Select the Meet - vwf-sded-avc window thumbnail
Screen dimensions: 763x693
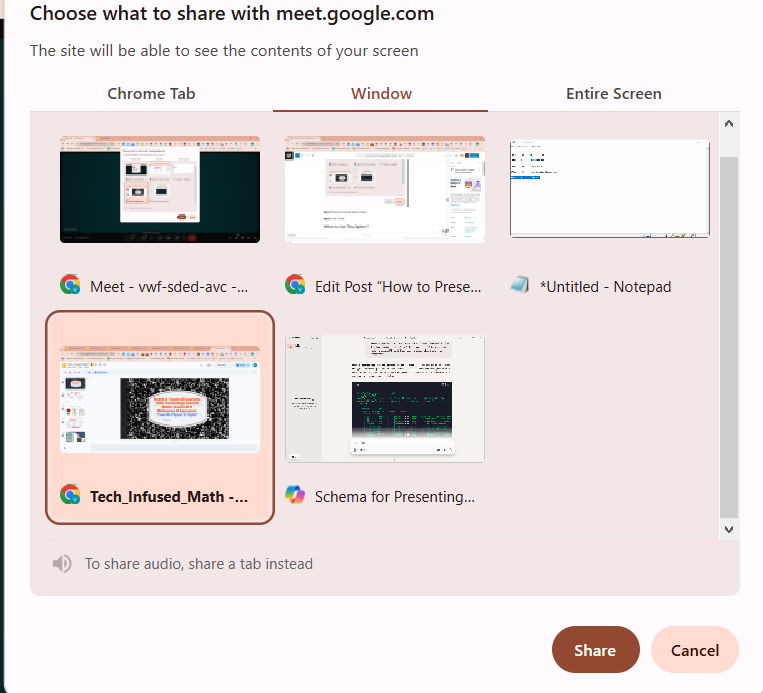point(160,189)
